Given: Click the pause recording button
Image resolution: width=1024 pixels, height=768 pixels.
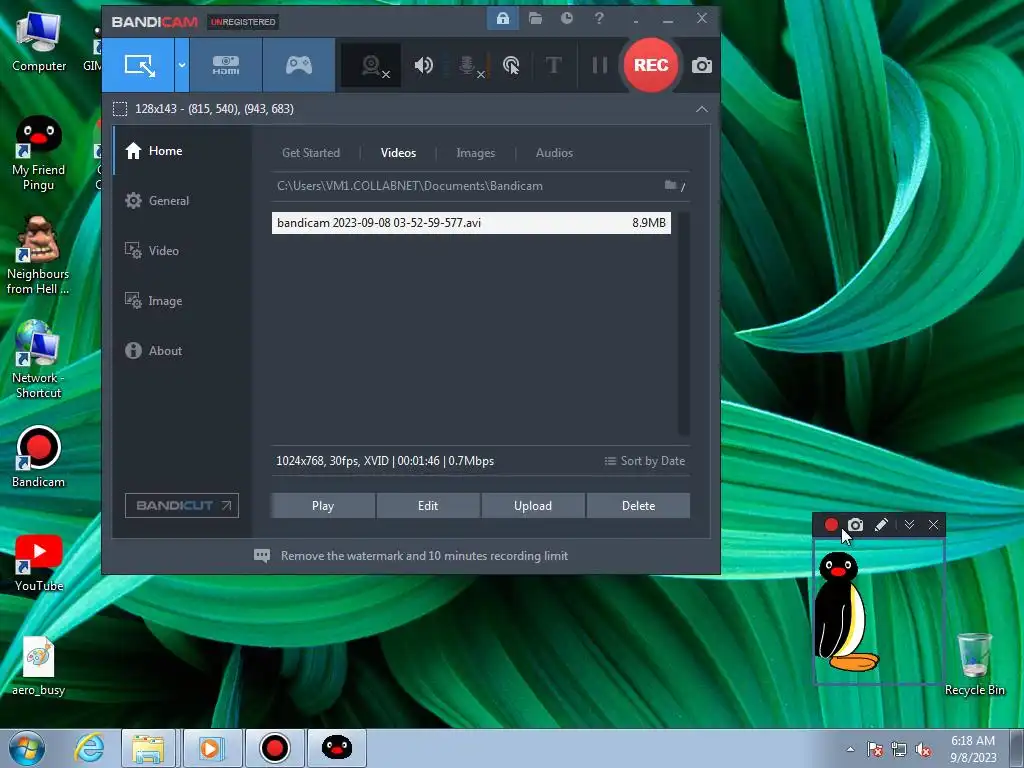Looking at the screenshot, I should [x=600, y=65].
